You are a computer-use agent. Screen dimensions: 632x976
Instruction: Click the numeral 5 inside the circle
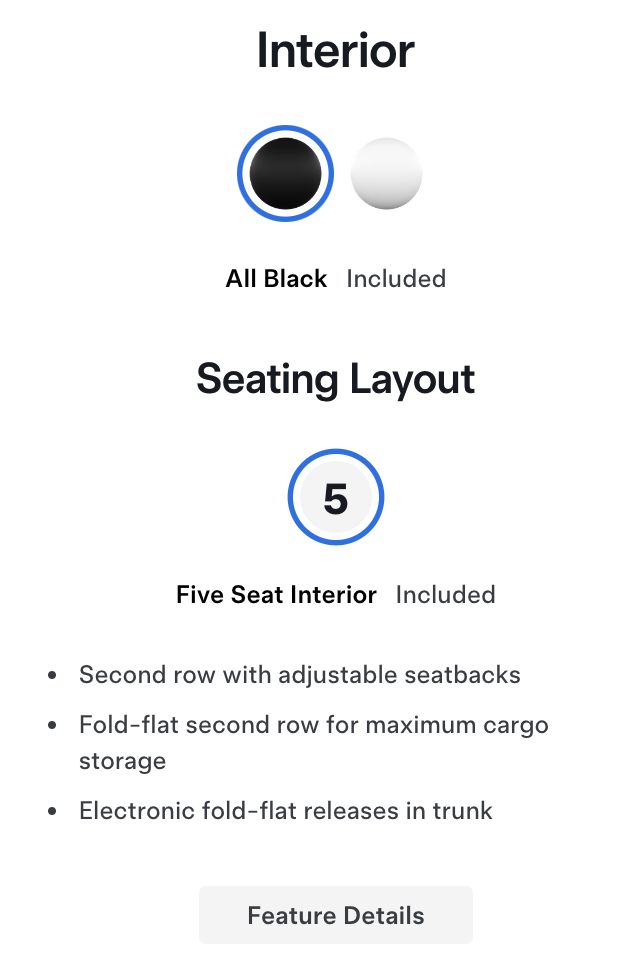point(336,498)
